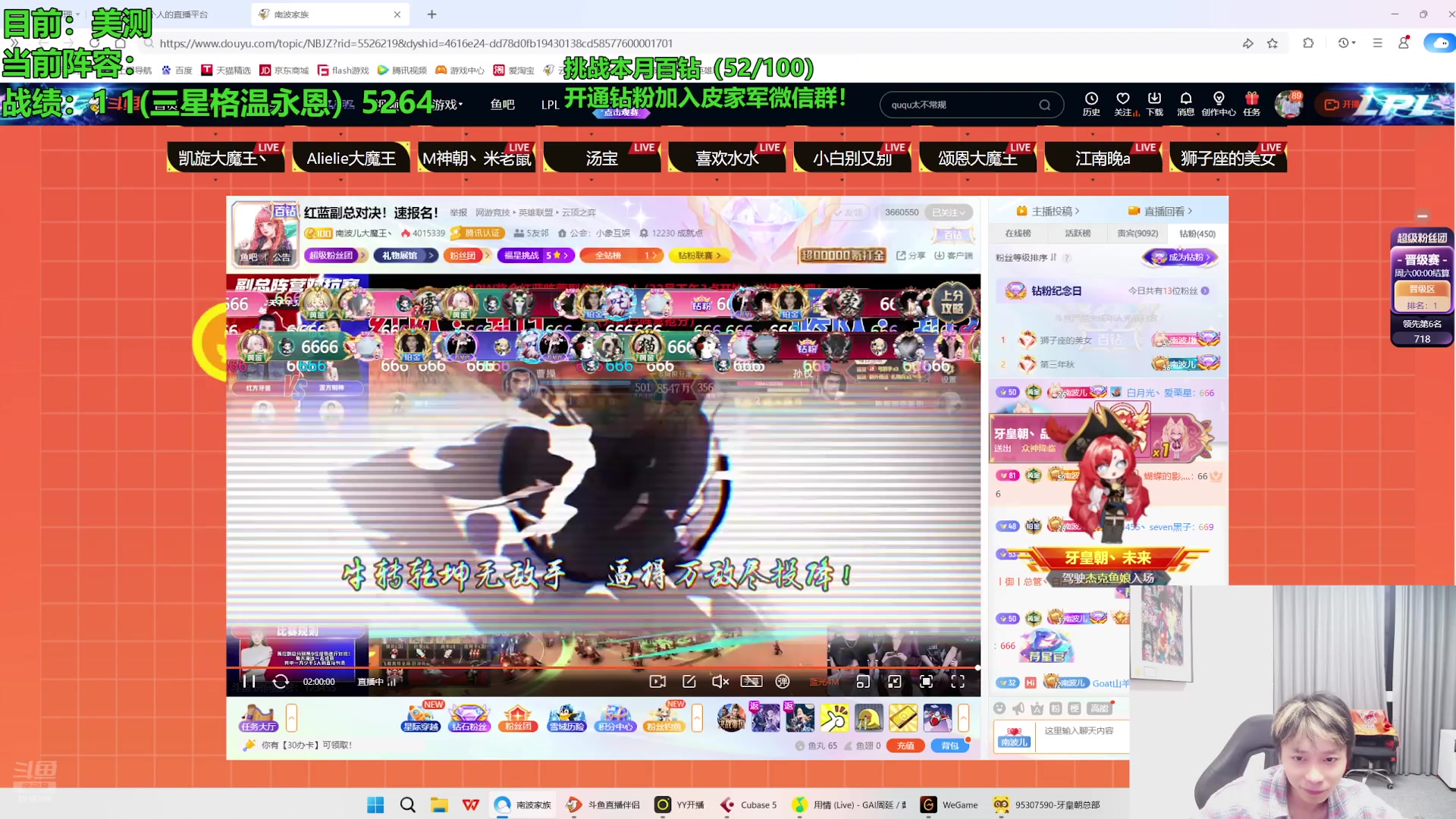Open 直播回看 replay link
Image resolution: width=1456 pixels, height=819 pixels.
(x=1160, y=211)
